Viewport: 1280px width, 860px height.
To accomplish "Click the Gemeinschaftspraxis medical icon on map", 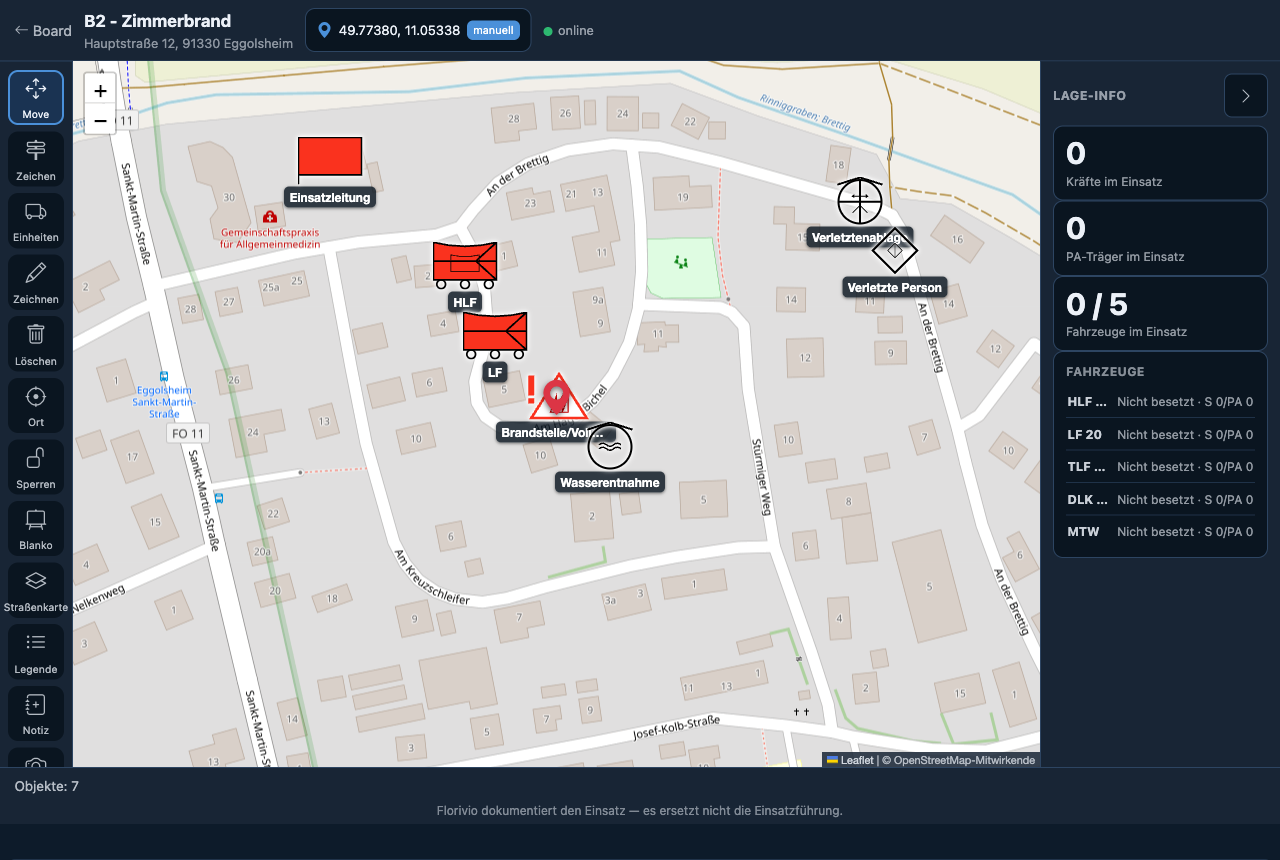I will click(269, 216).
